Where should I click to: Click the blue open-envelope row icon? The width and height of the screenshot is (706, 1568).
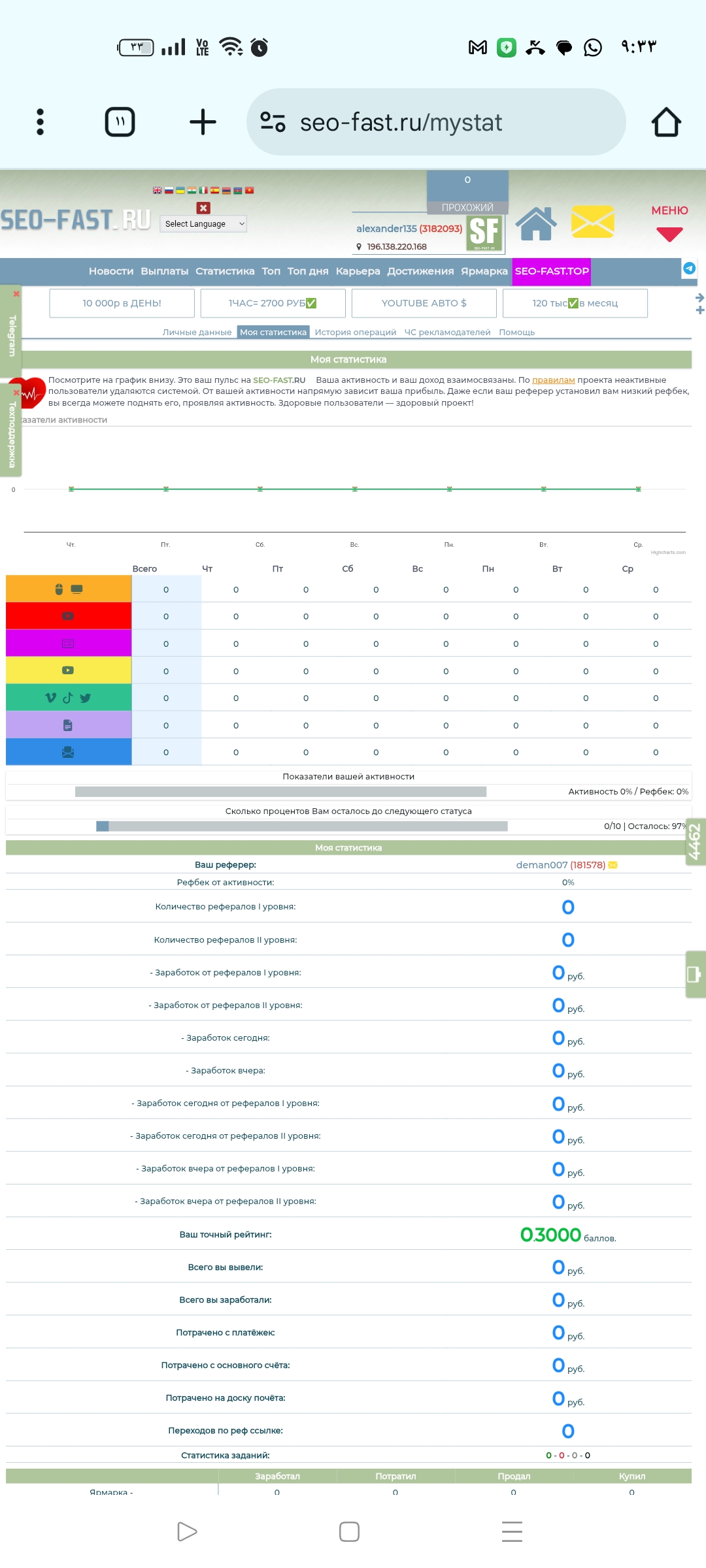(x=68, y=752)
